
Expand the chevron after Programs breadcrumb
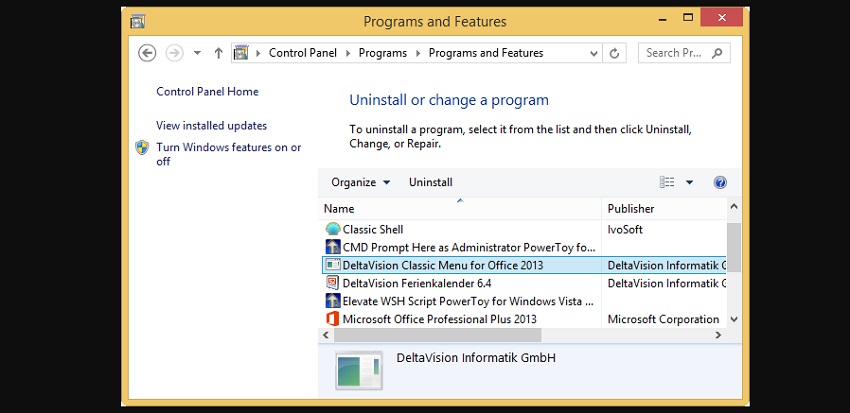[x=418, y=53]
